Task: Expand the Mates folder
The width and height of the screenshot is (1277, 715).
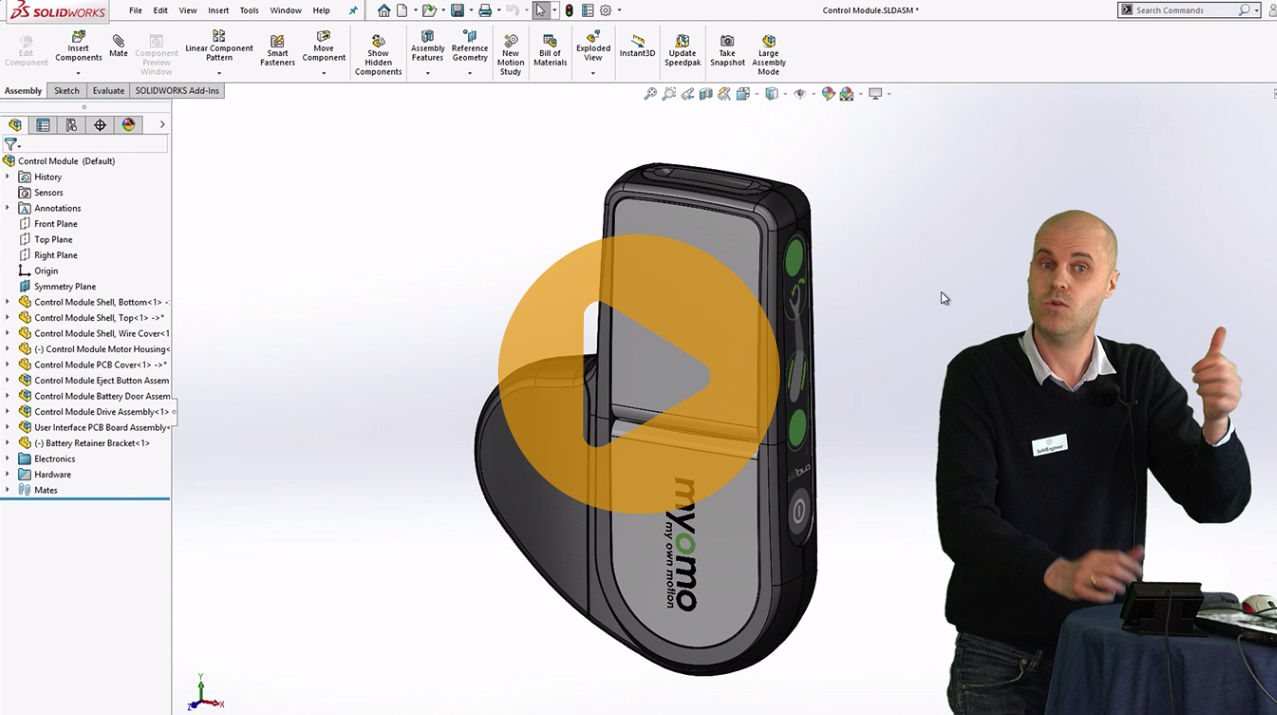Action: pos(8,490)
